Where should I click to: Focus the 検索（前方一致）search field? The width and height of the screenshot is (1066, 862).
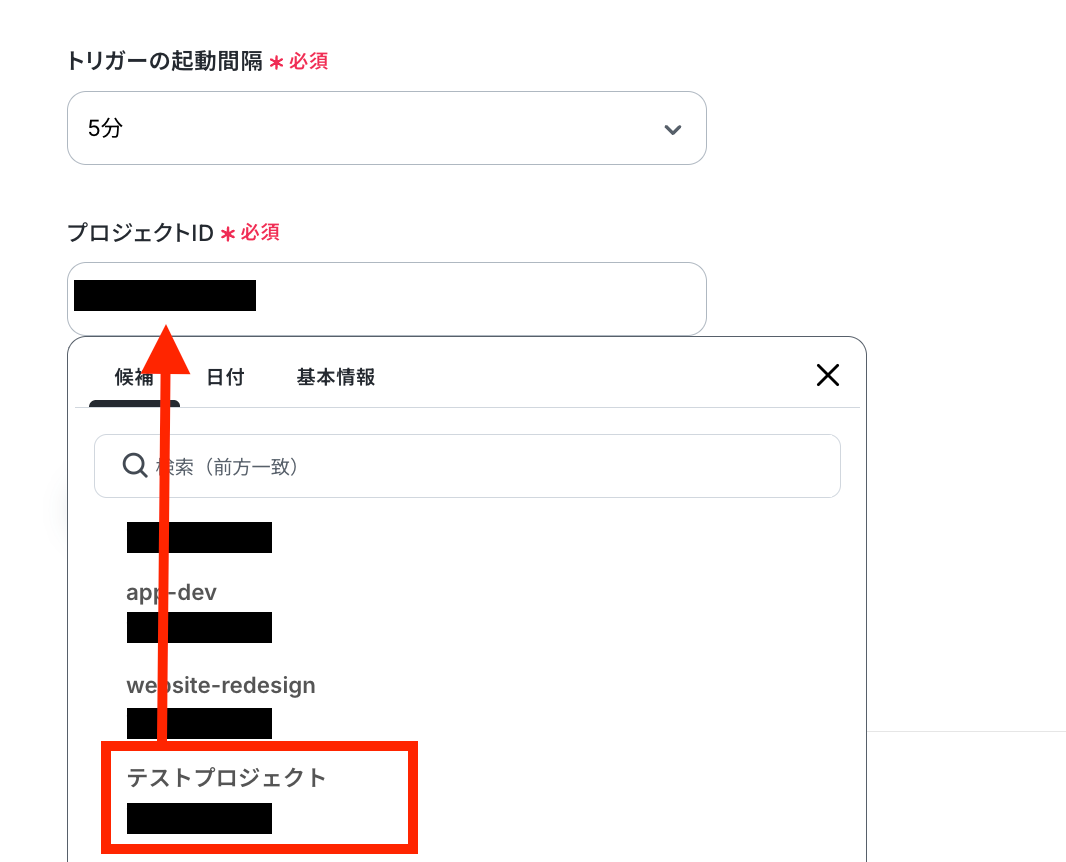(x=467, y=466)
